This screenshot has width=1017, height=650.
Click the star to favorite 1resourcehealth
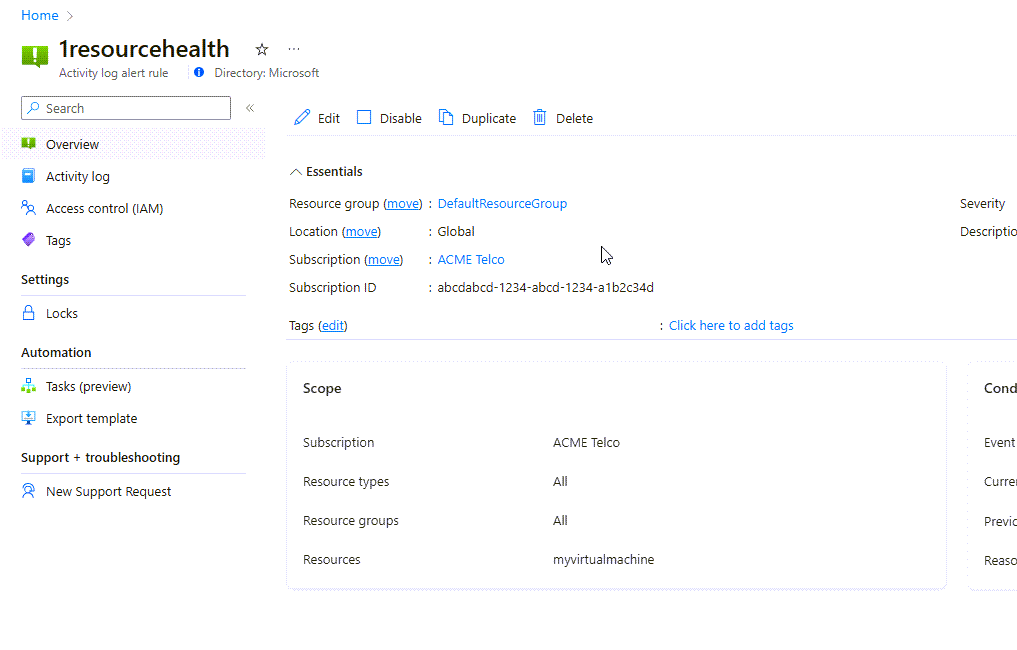tap(261, 48)
